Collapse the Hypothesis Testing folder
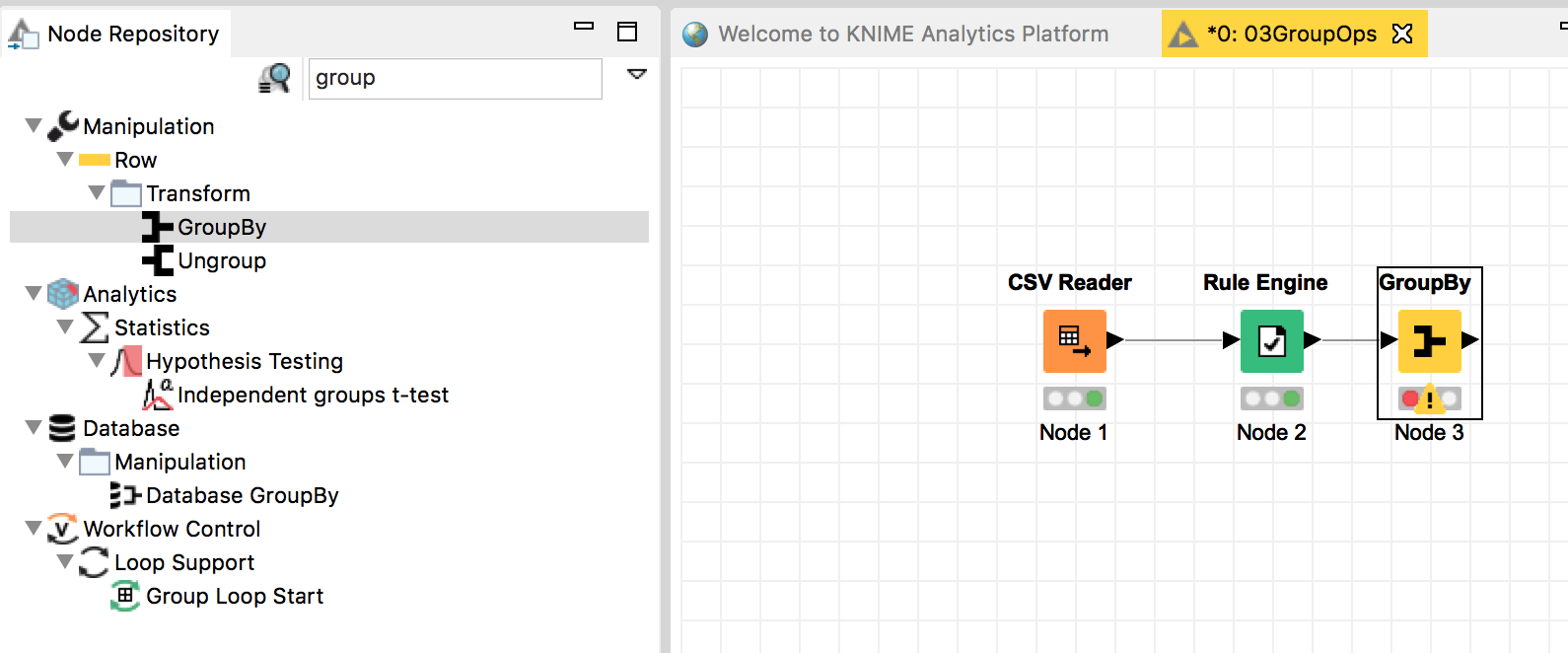 click(x=97, y=360)
